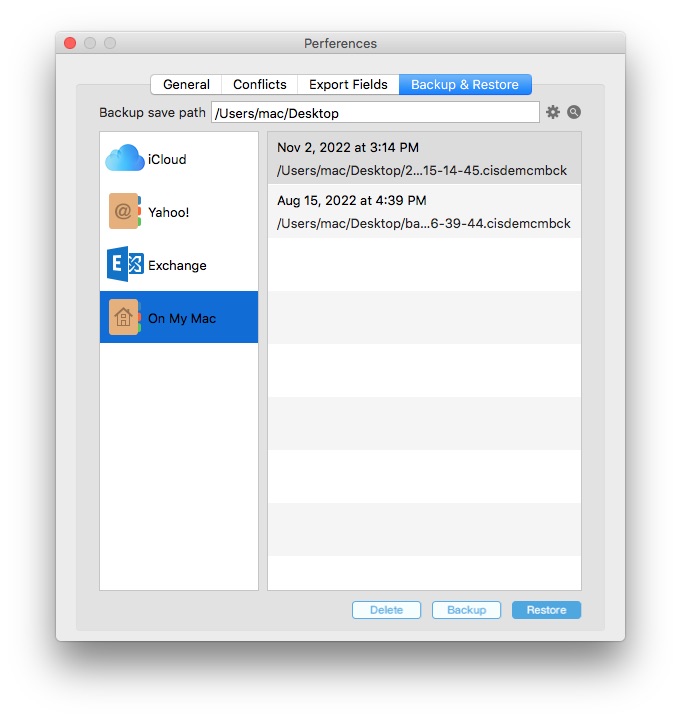
Task: Click the magnifier icon beside save path
Action: click(574, 113)
